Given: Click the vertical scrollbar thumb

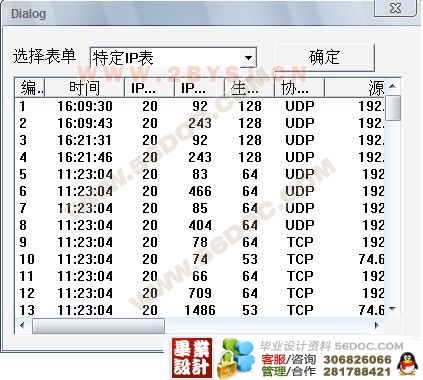Looking at the screenshot, I should click(393, 108).
